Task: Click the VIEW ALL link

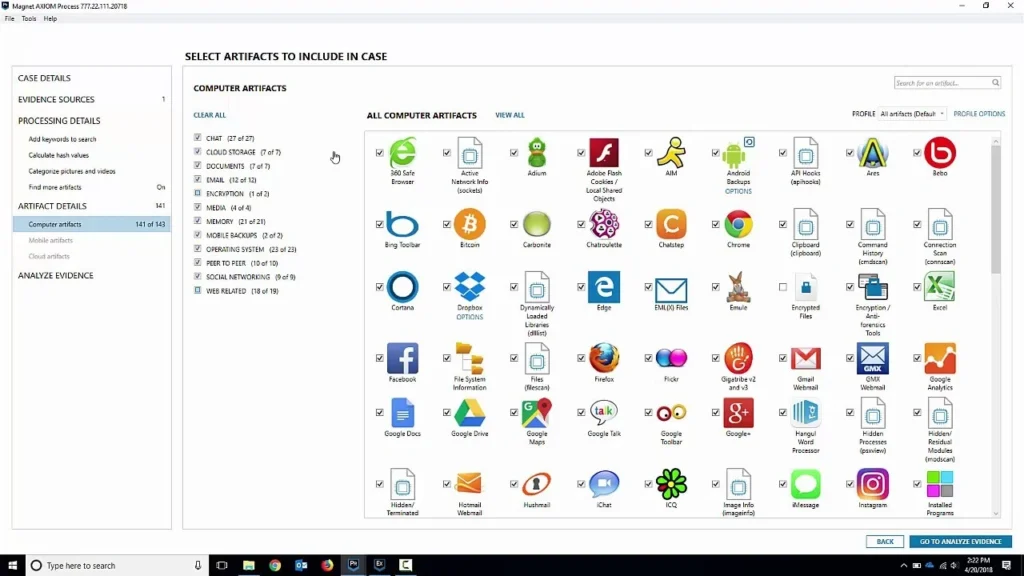Action: (509, 115)
